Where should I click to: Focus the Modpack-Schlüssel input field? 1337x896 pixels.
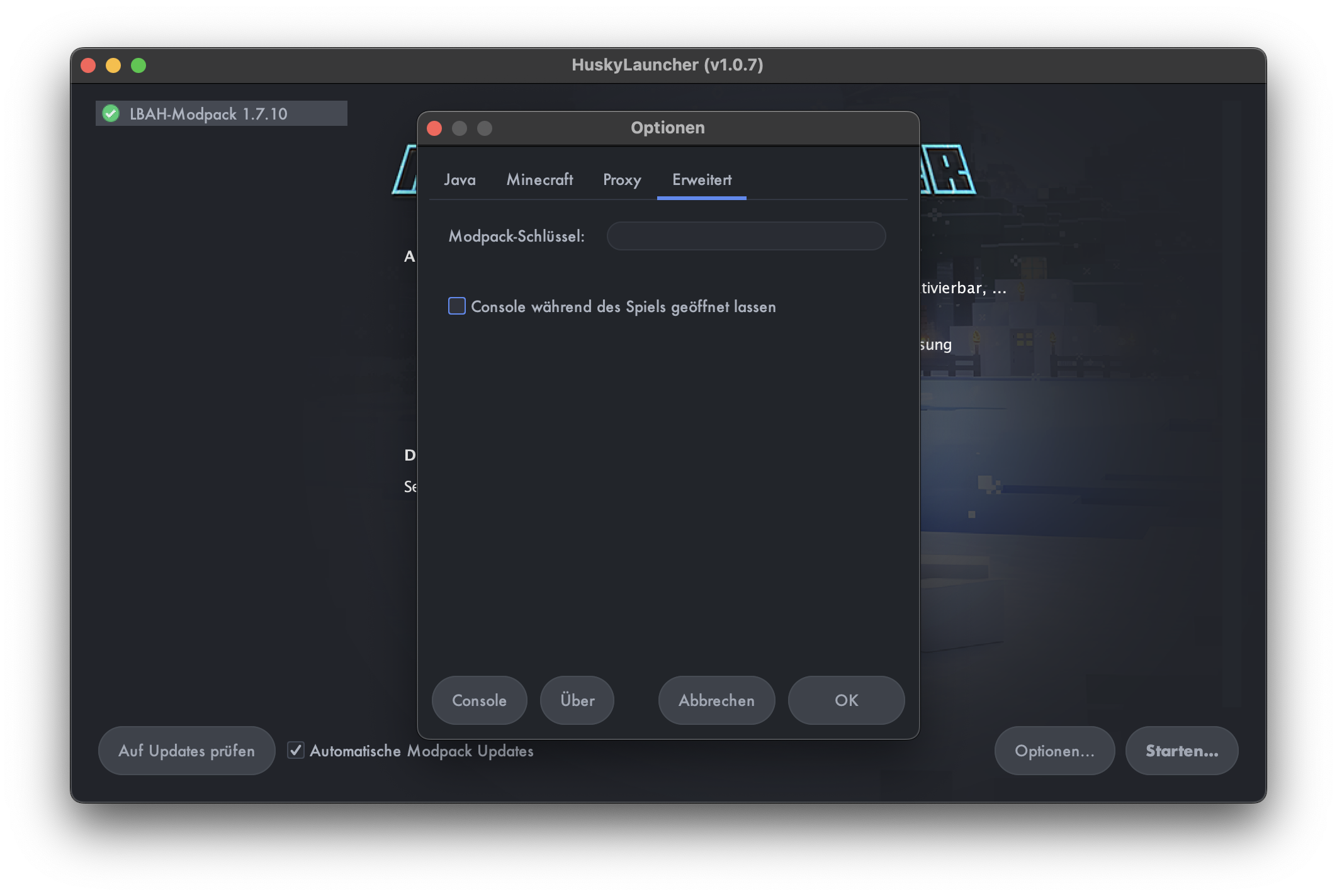pyautogui.click(x=746, y=236)
